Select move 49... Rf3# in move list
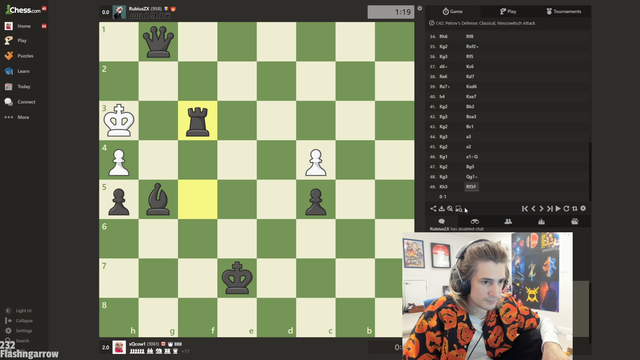The width and height of the screenshot is (640, 360). pyautogui.click(x=471, y=187)
